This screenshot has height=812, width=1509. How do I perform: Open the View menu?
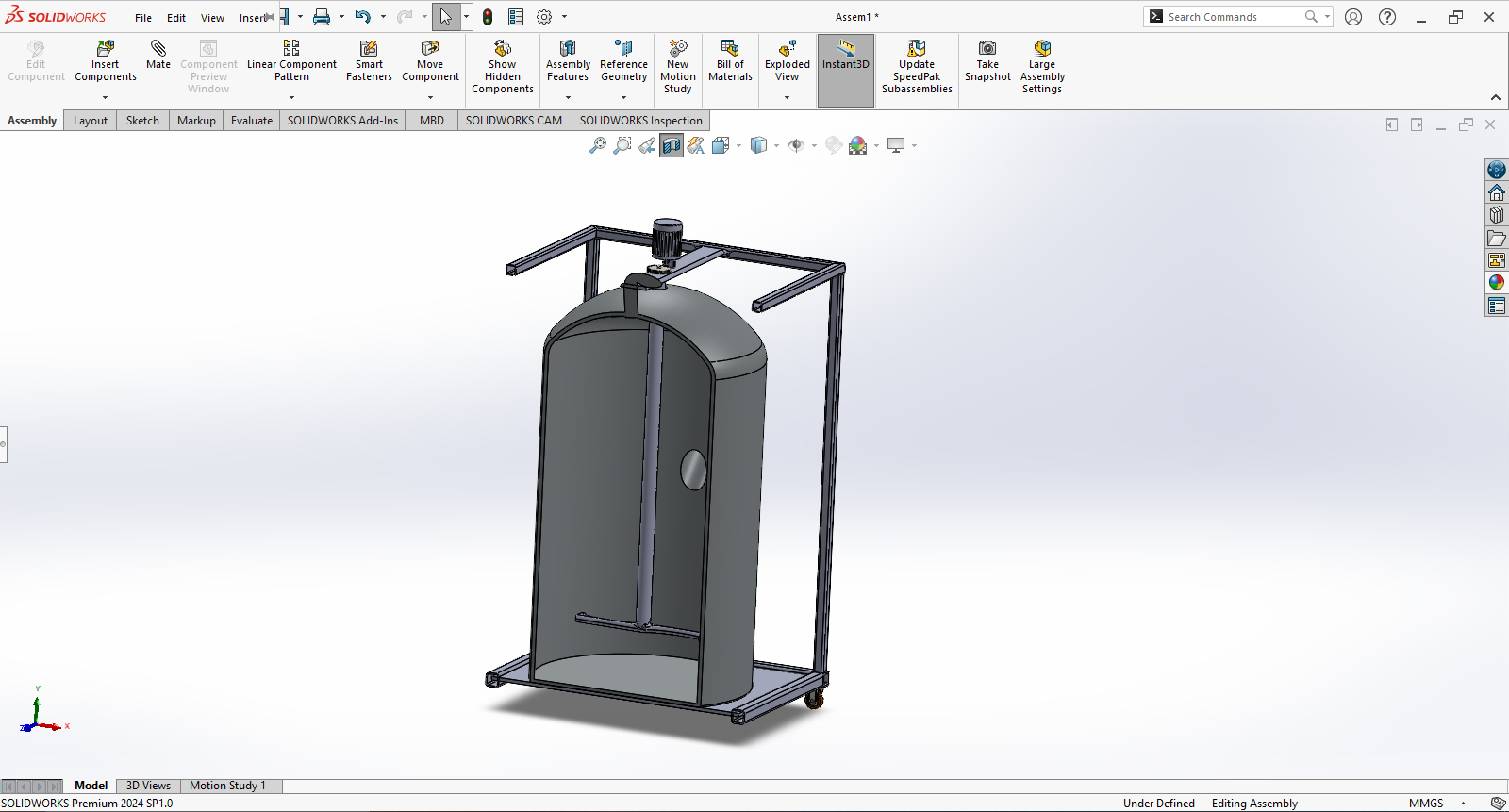point(212,18)
